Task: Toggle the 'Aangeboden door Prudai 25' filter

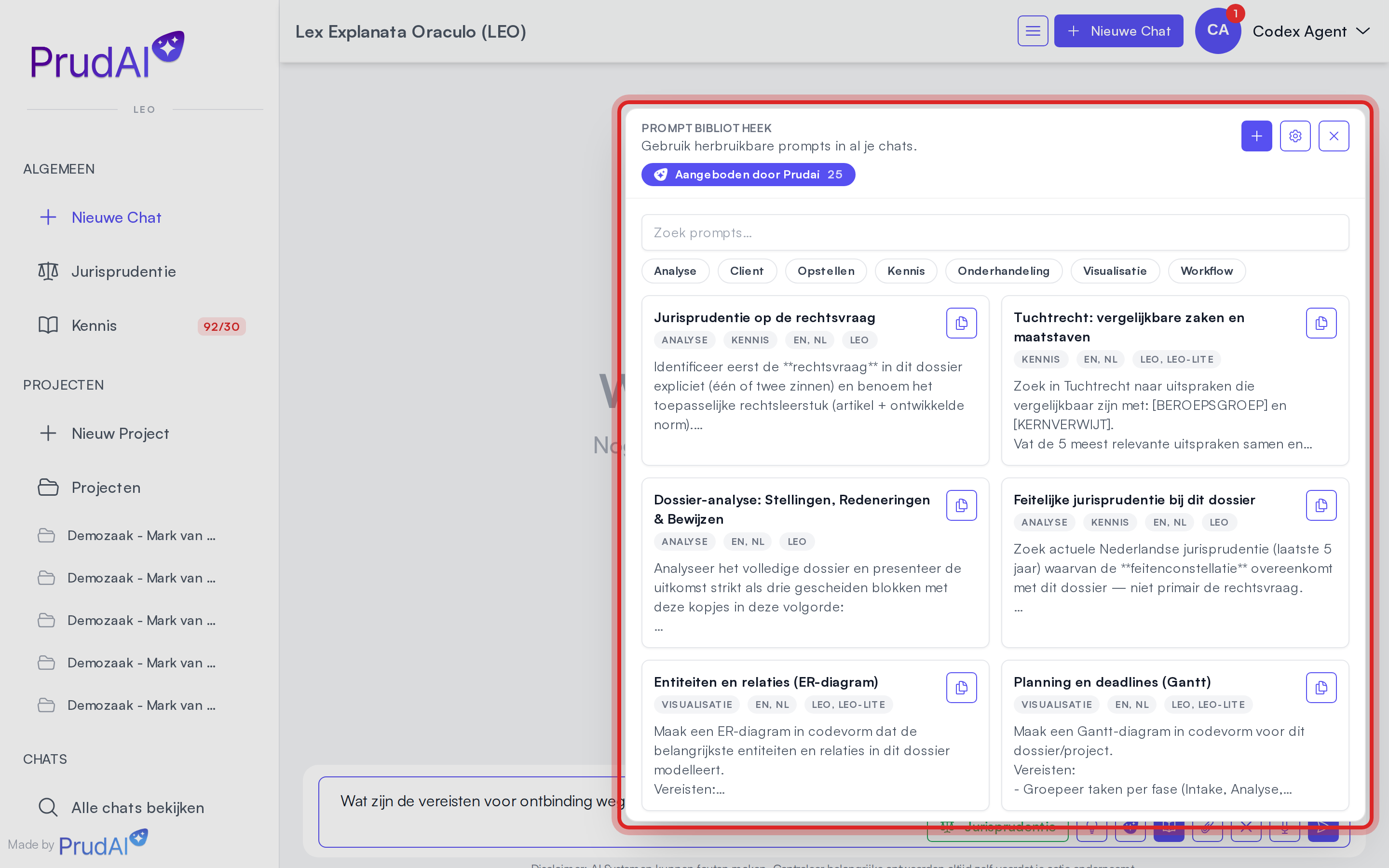Action: click(x=748, y=175)
